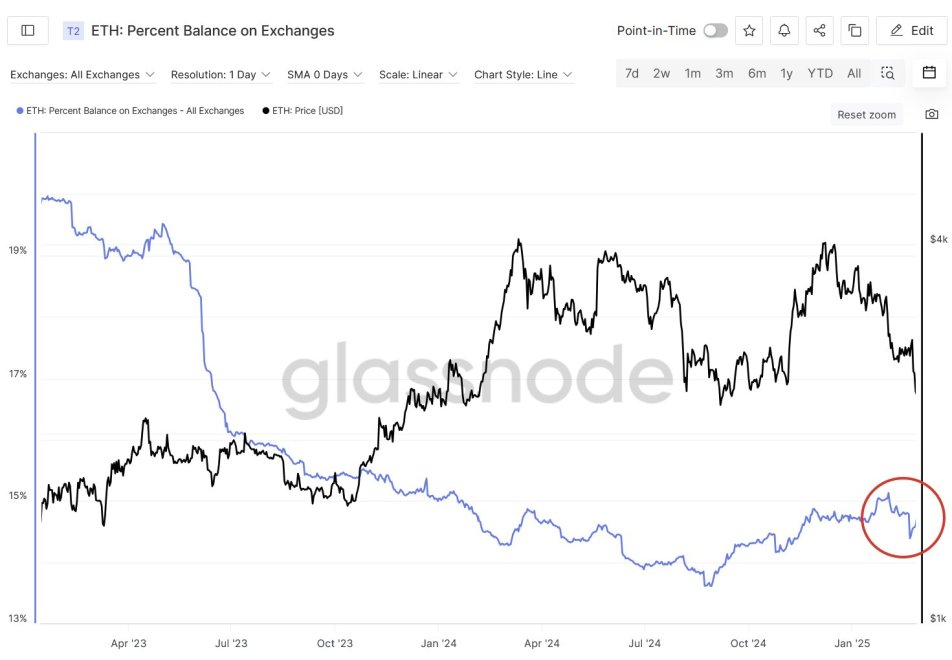Image resolution: width=952 pixels, height=660 pixels.
Task: Open the Chart Style: Line dropdown
Action: point(523,75)
